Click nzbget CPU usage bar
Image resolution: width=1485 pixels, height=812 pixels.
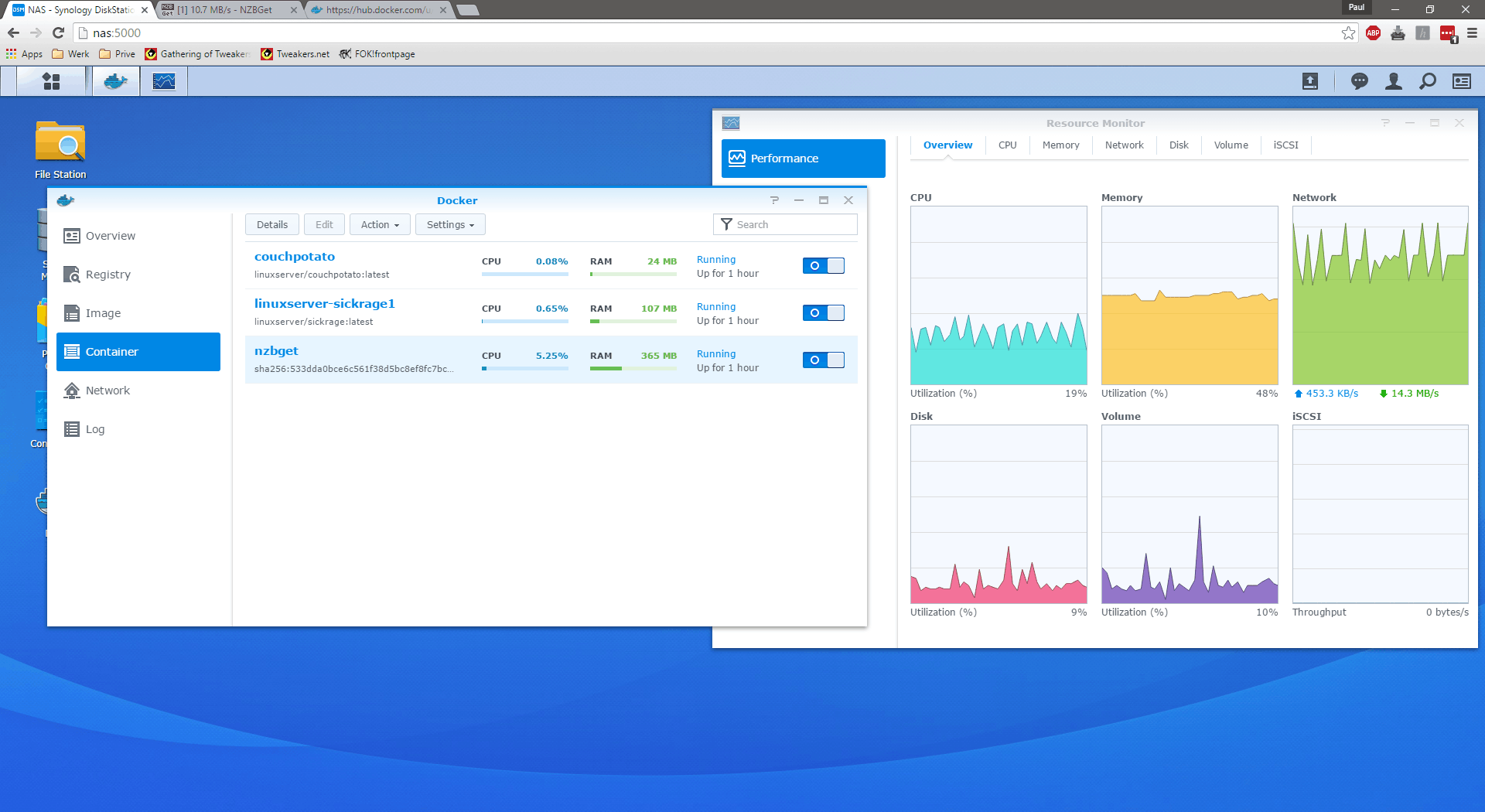(x=525, y=368)
